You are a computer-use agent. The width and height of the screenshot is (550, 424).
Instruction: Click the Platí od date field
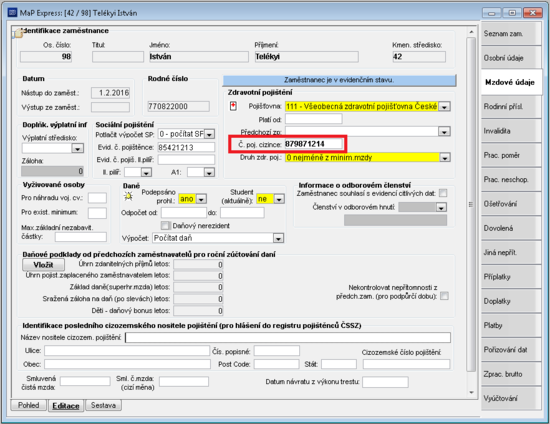point(314,119)
